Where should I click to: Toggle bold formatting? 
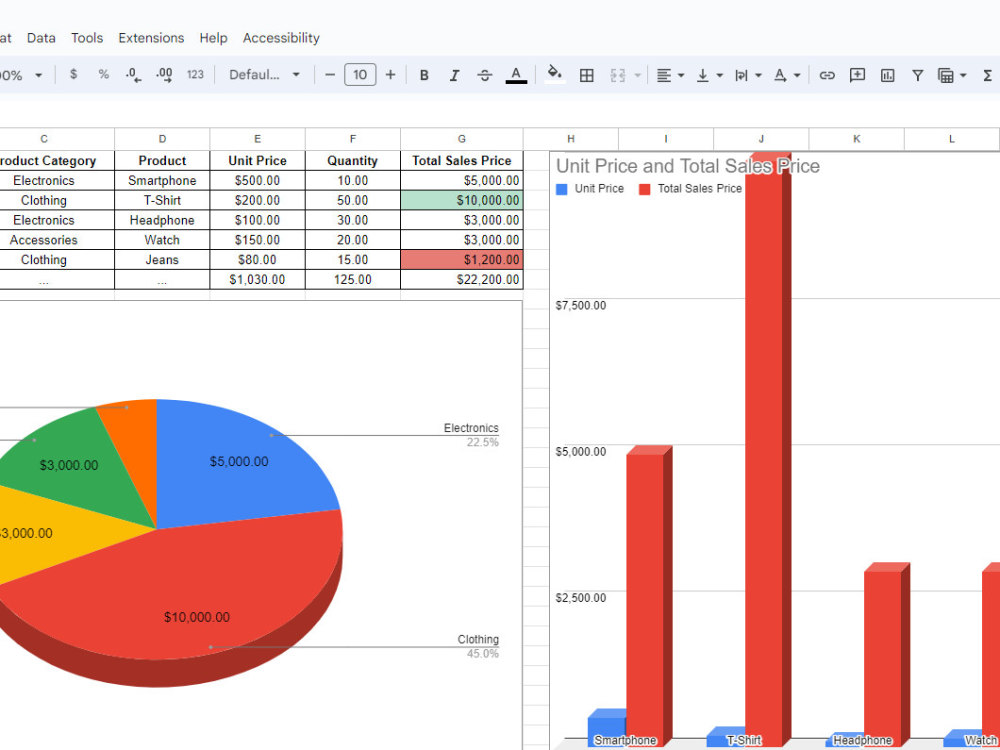point(424,75)
